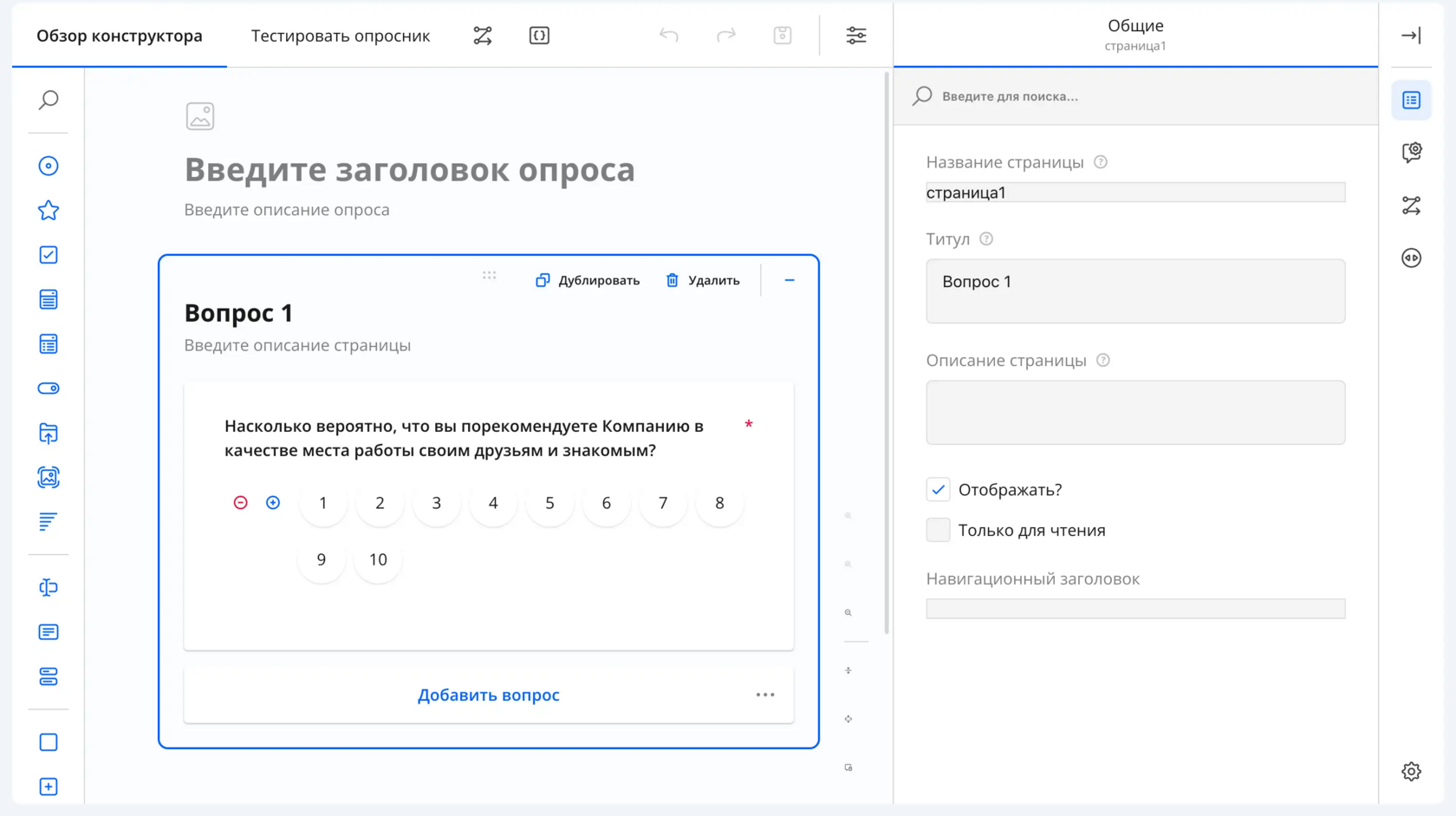Zoom in the design surface
Screen dimensions: 1456x816
pyautogui.click(x=848, y=516)
